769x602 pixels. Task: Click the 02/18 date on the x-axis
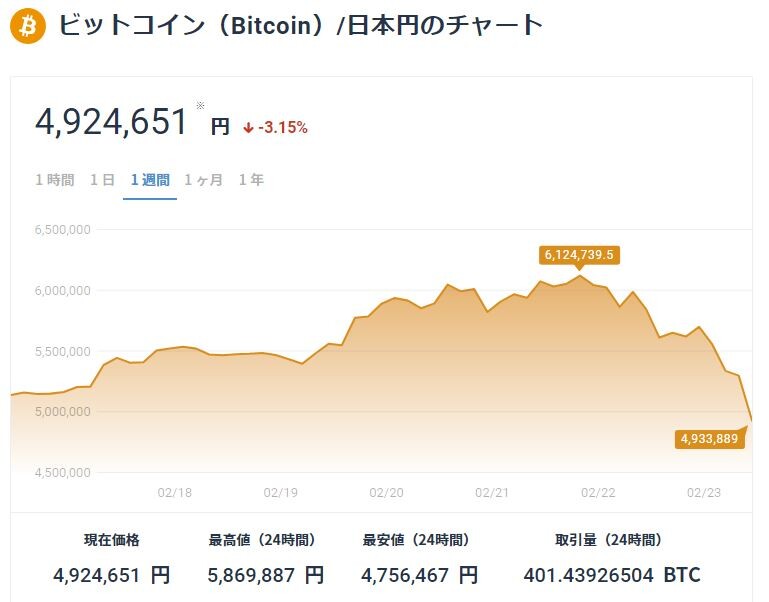click(175, 493)
